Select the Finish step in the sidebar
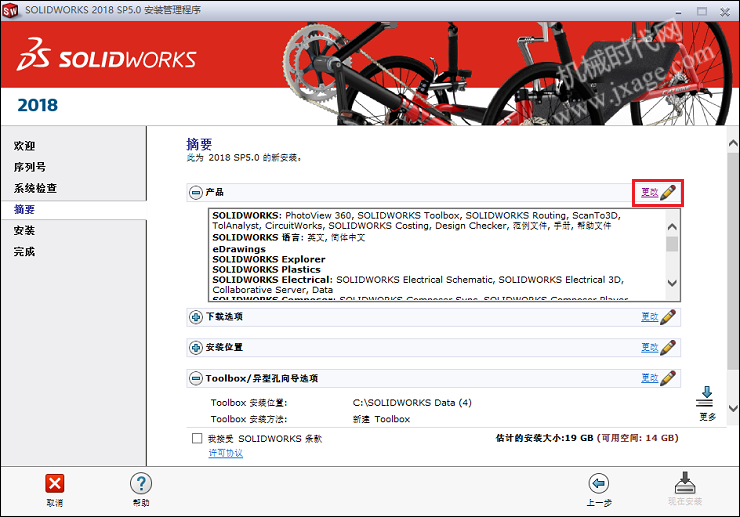 click(25, 252)
